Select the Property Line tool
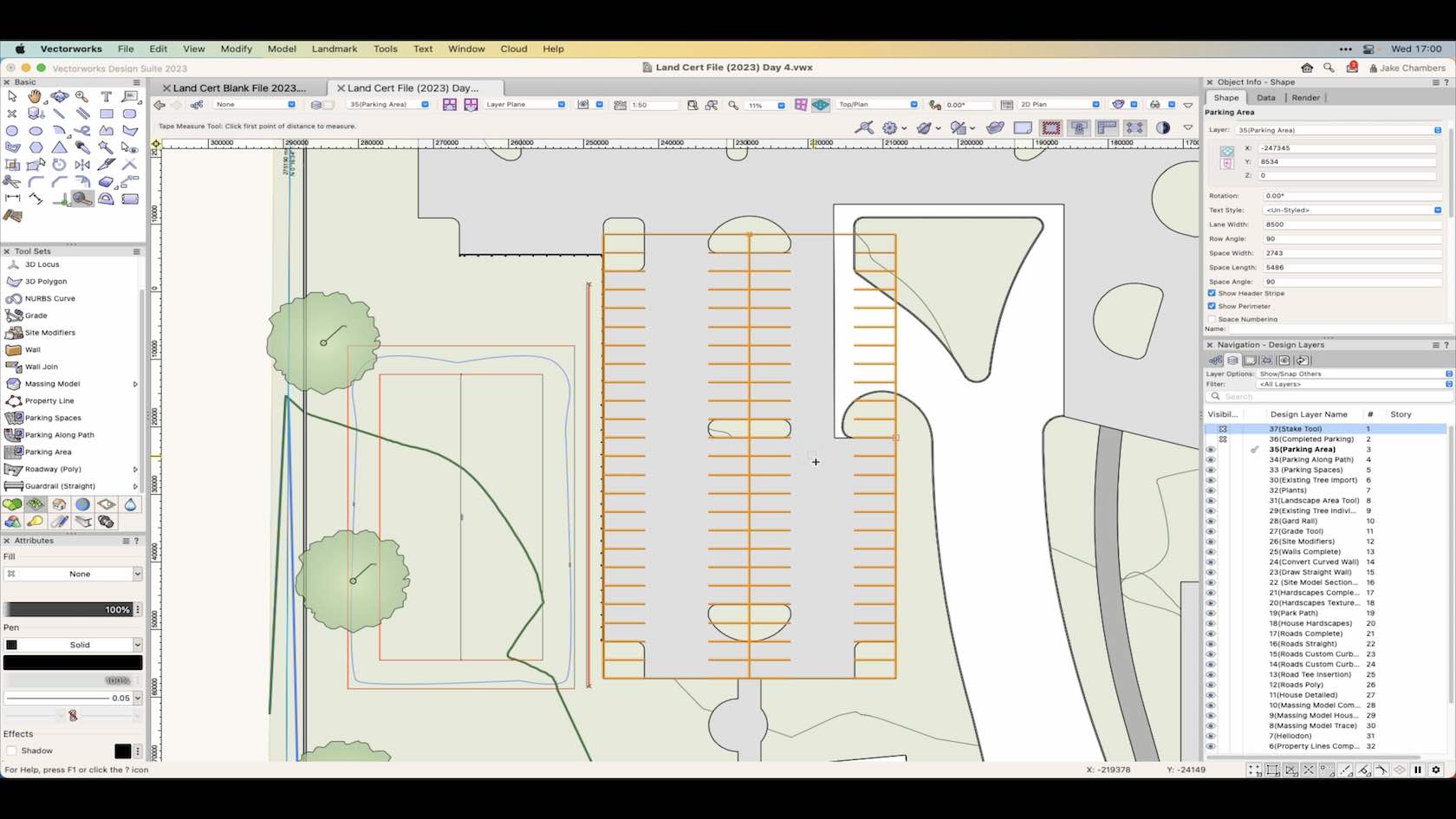The height and width of the screenshot is (819, 1456). coord(49,400)
